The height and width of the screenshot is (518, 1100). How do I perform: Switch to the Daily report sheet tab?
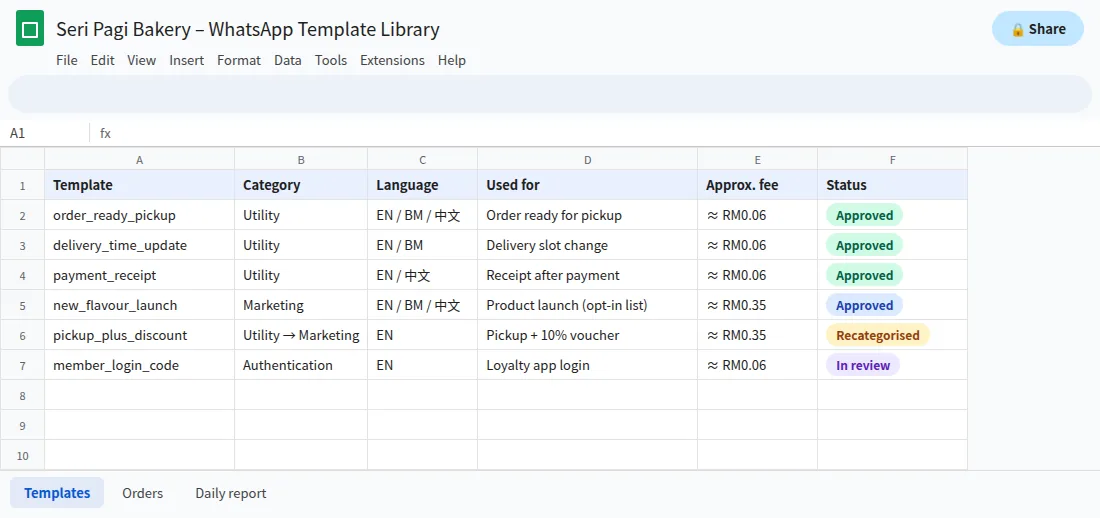click(231, 493)
